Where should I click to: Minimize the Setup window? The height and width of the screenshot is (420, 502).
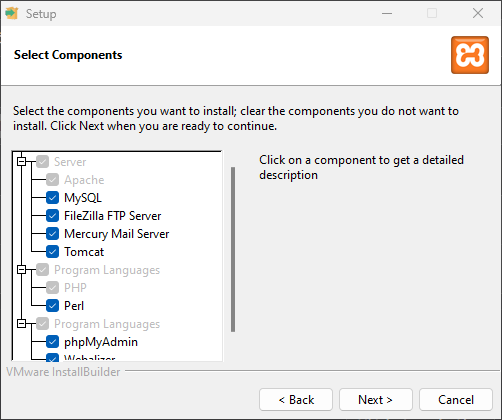click(x=387, y=13)
